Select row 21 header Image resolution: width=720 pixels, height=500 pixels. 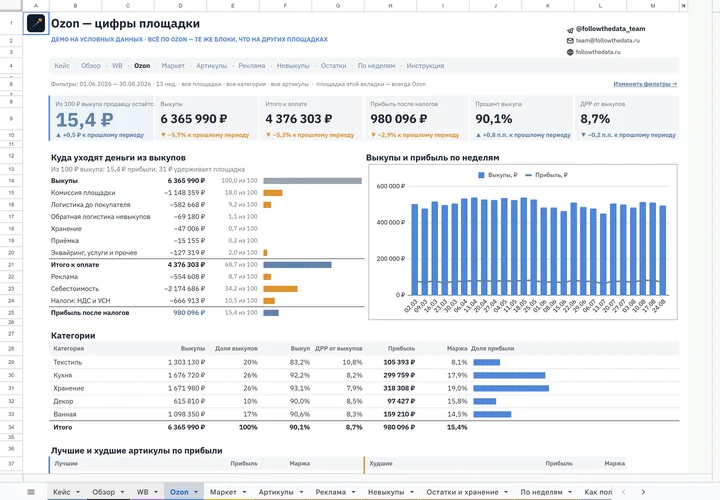(x=11, y=265)
